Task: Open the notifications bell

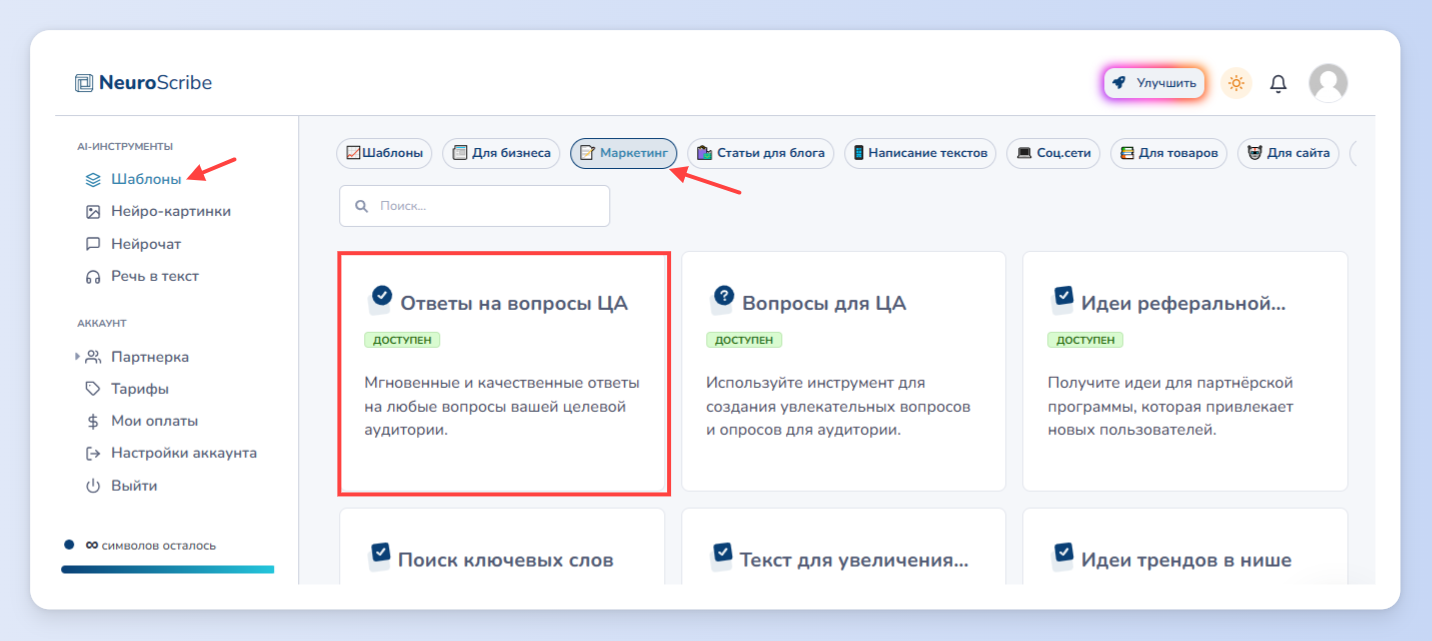Action: tap(1278, 84)
